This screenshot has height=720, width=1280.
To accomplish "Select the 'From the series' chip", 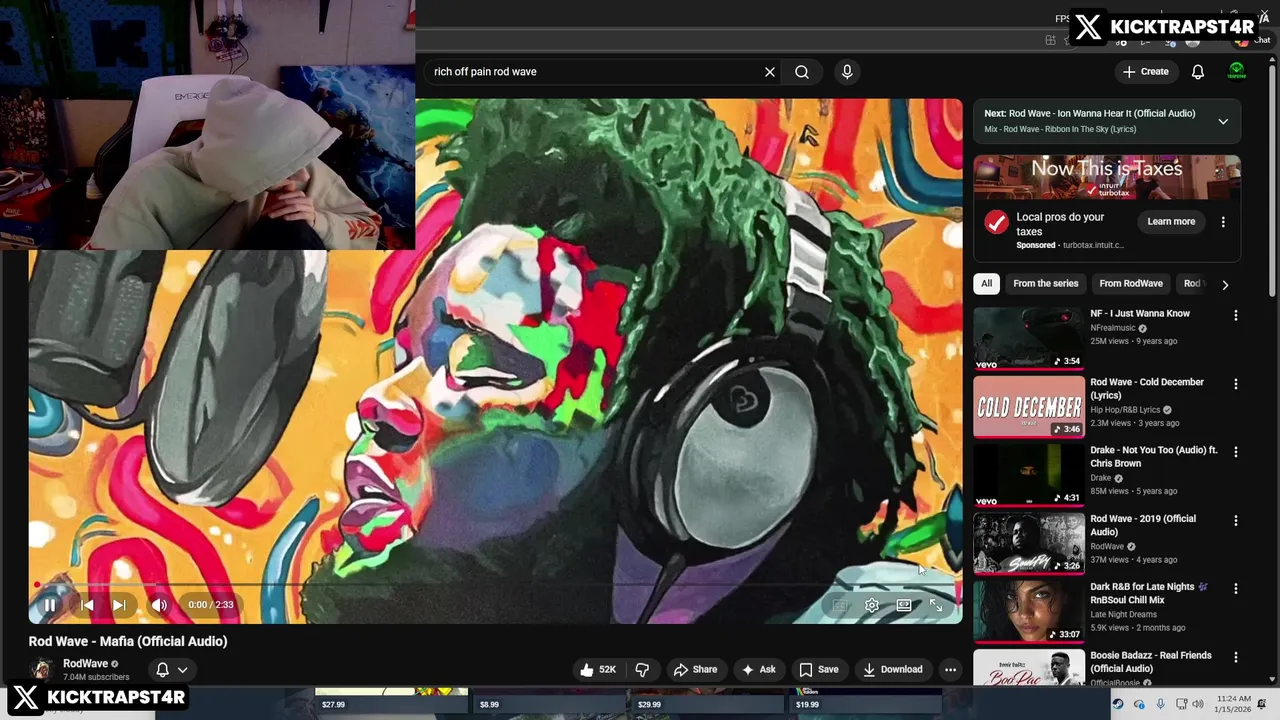I will click(x=1046, y=284).
